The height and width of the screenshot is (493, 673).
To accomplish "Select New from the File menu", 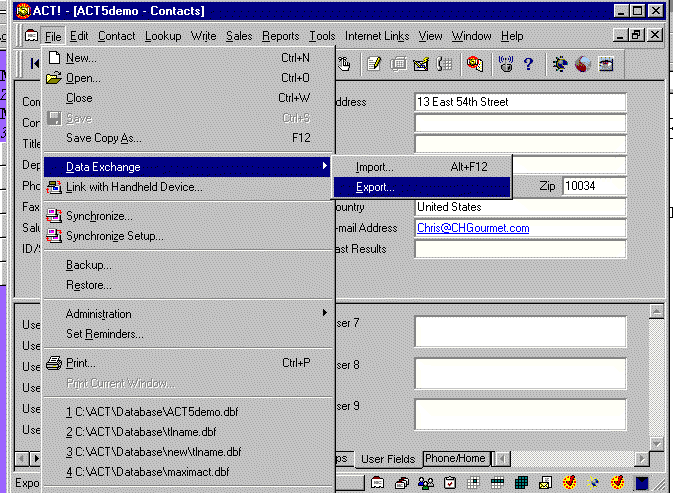I will pyautogui.click(x=188, y=58).
